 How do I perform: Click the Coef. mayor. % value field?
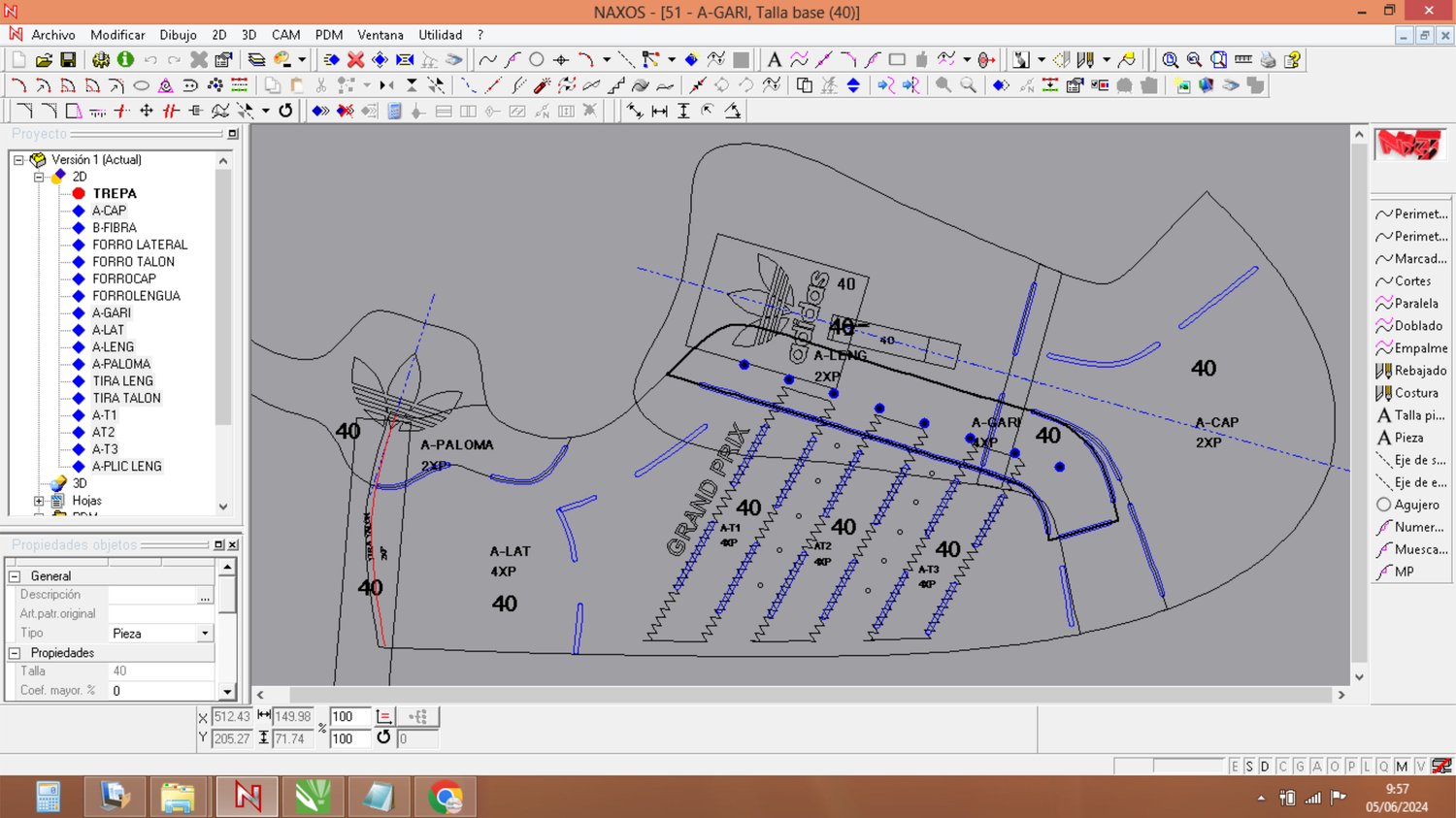tap(160, 691)
